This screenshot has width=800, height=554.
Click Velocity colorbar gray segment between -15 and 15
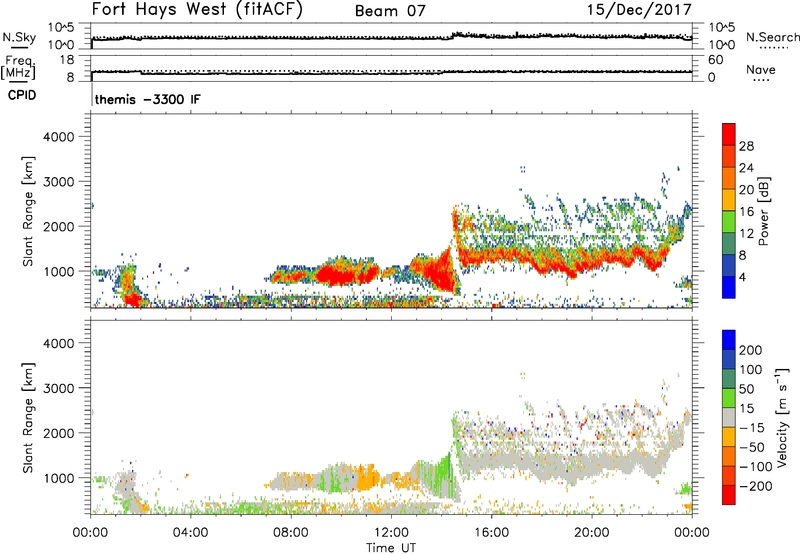[x=729, y=418]
